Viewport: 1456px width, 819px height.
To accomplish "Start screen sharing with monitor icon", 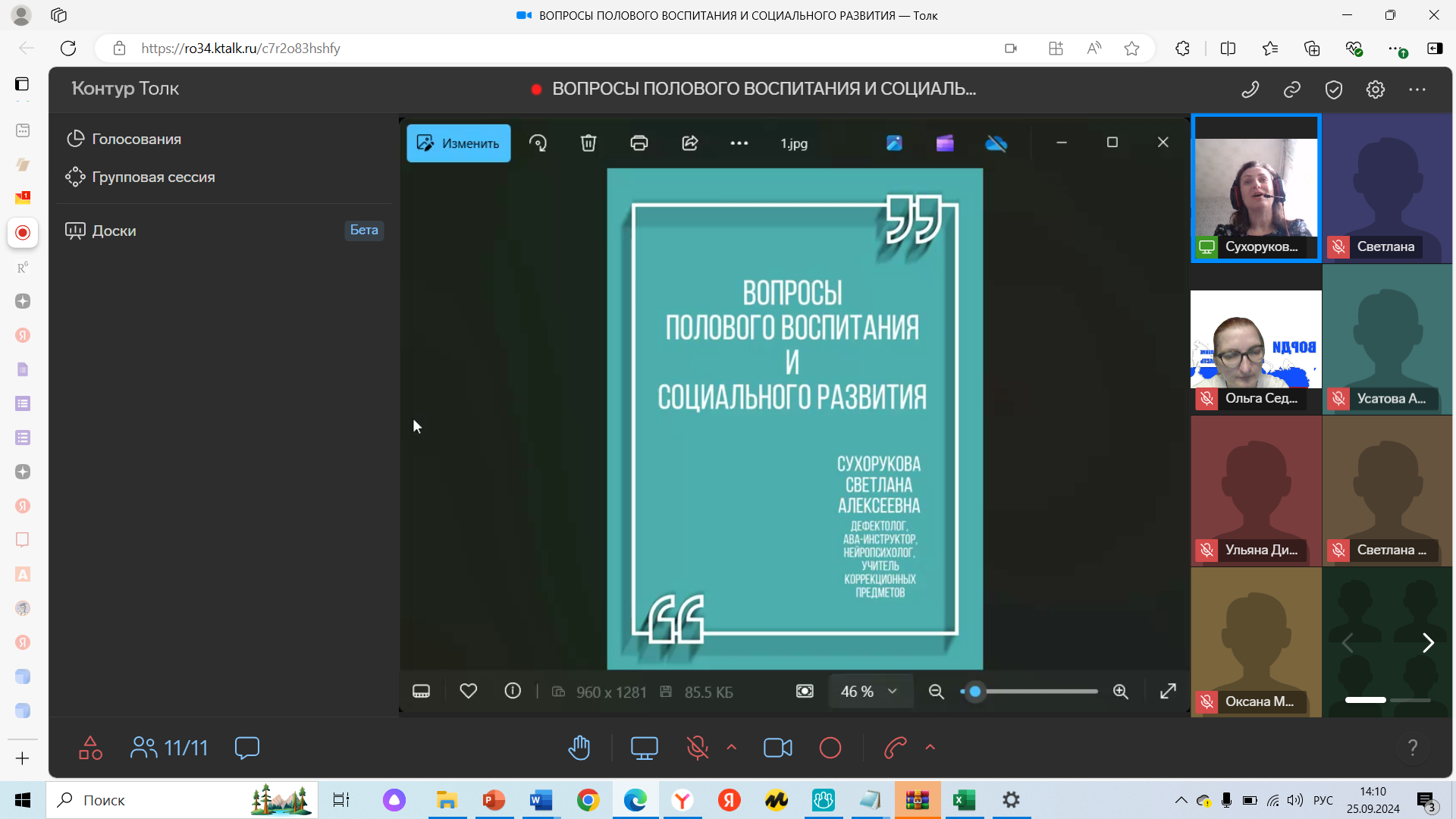I will [x=644, y=748].
